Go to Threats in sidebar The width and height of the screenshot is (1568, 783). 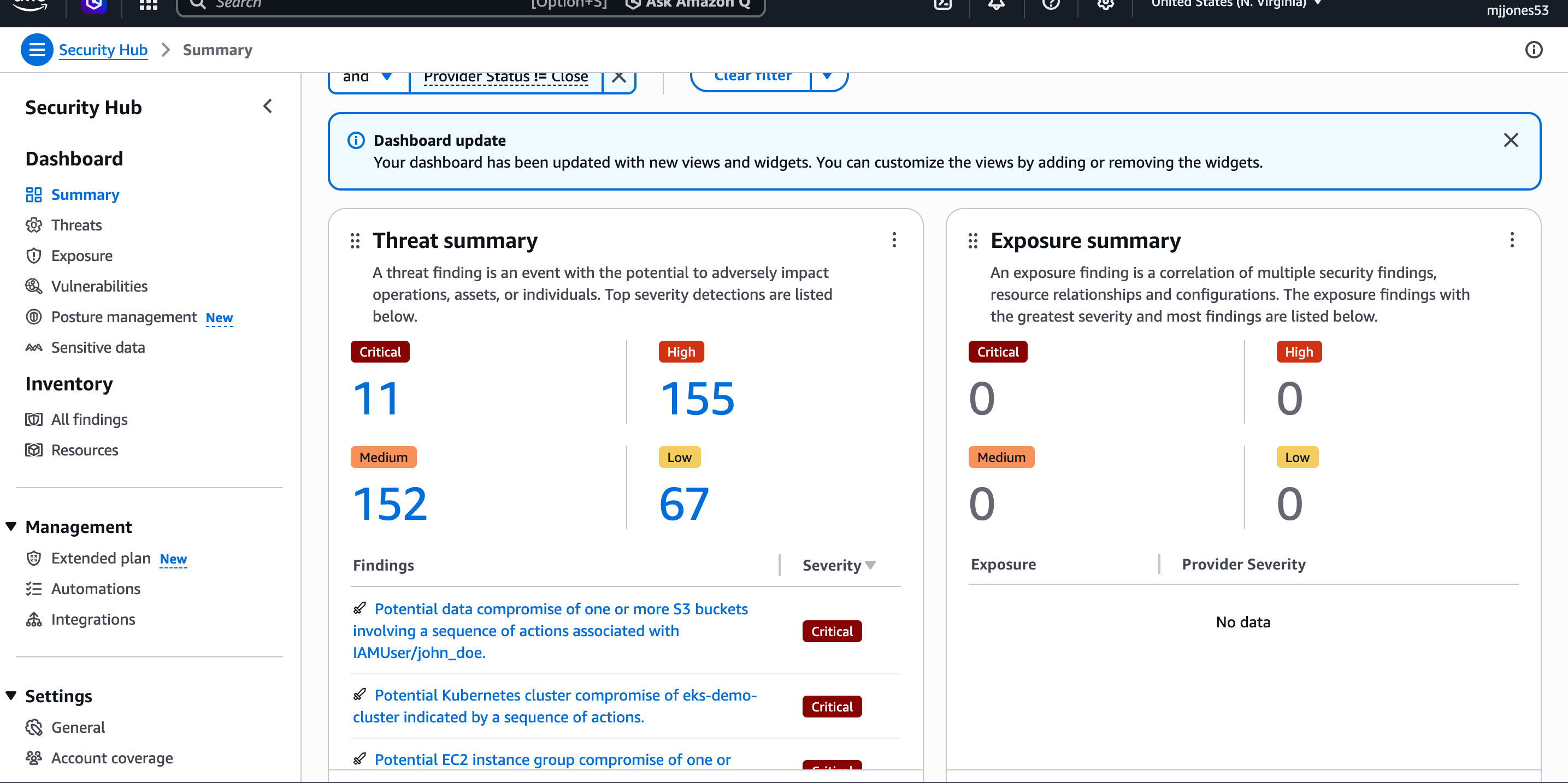pyautogui.click(x=76, y=225)
